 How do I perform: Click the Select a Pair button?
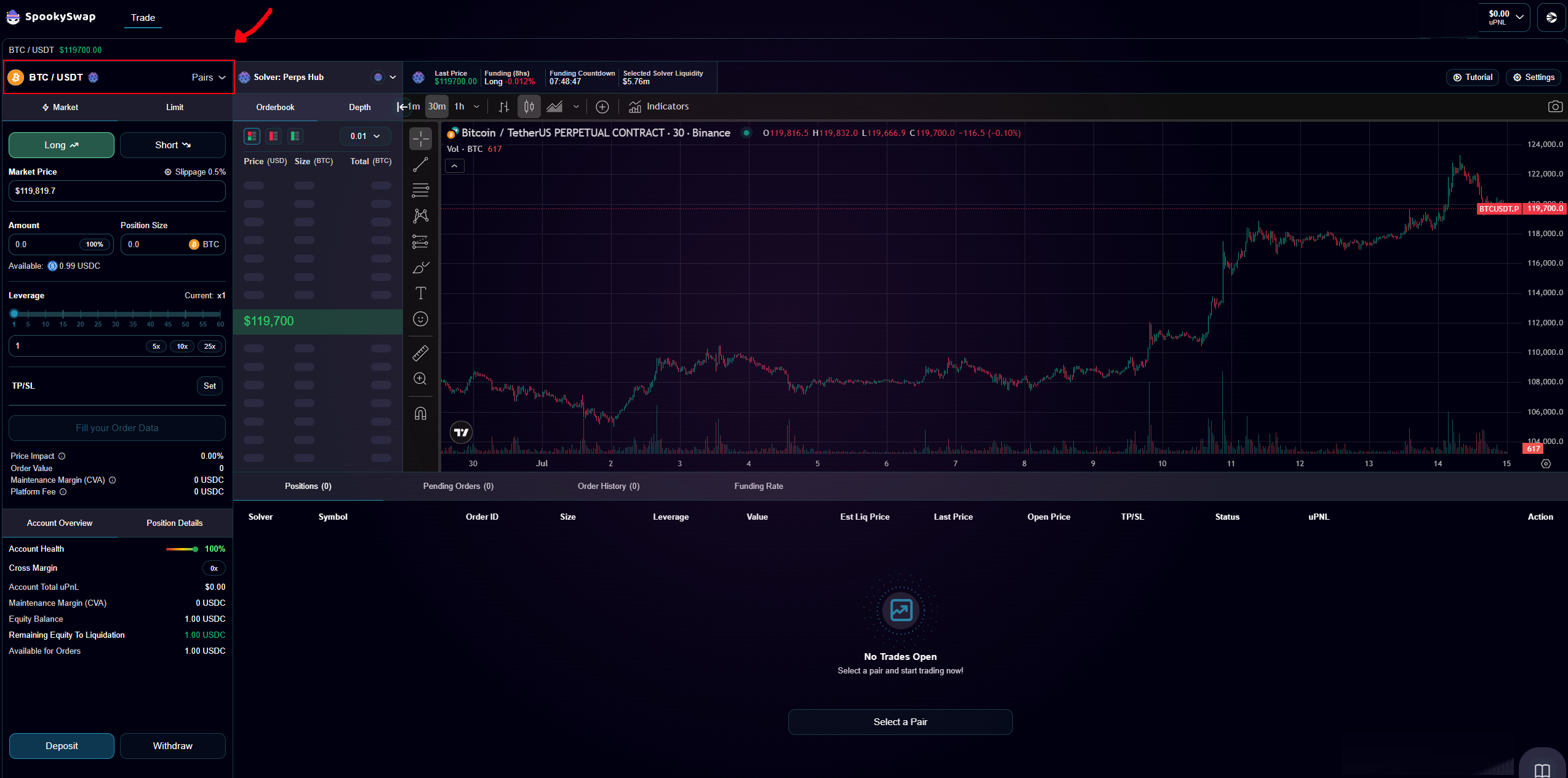900,721
